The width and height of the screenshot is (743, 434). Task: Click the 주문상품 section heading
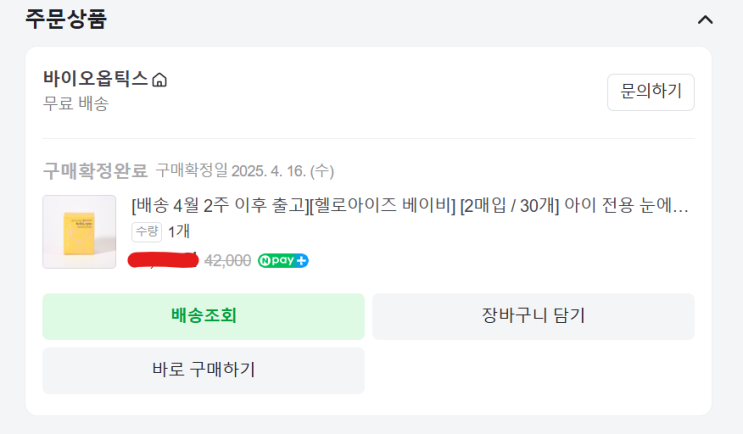(x=66, y=18)
